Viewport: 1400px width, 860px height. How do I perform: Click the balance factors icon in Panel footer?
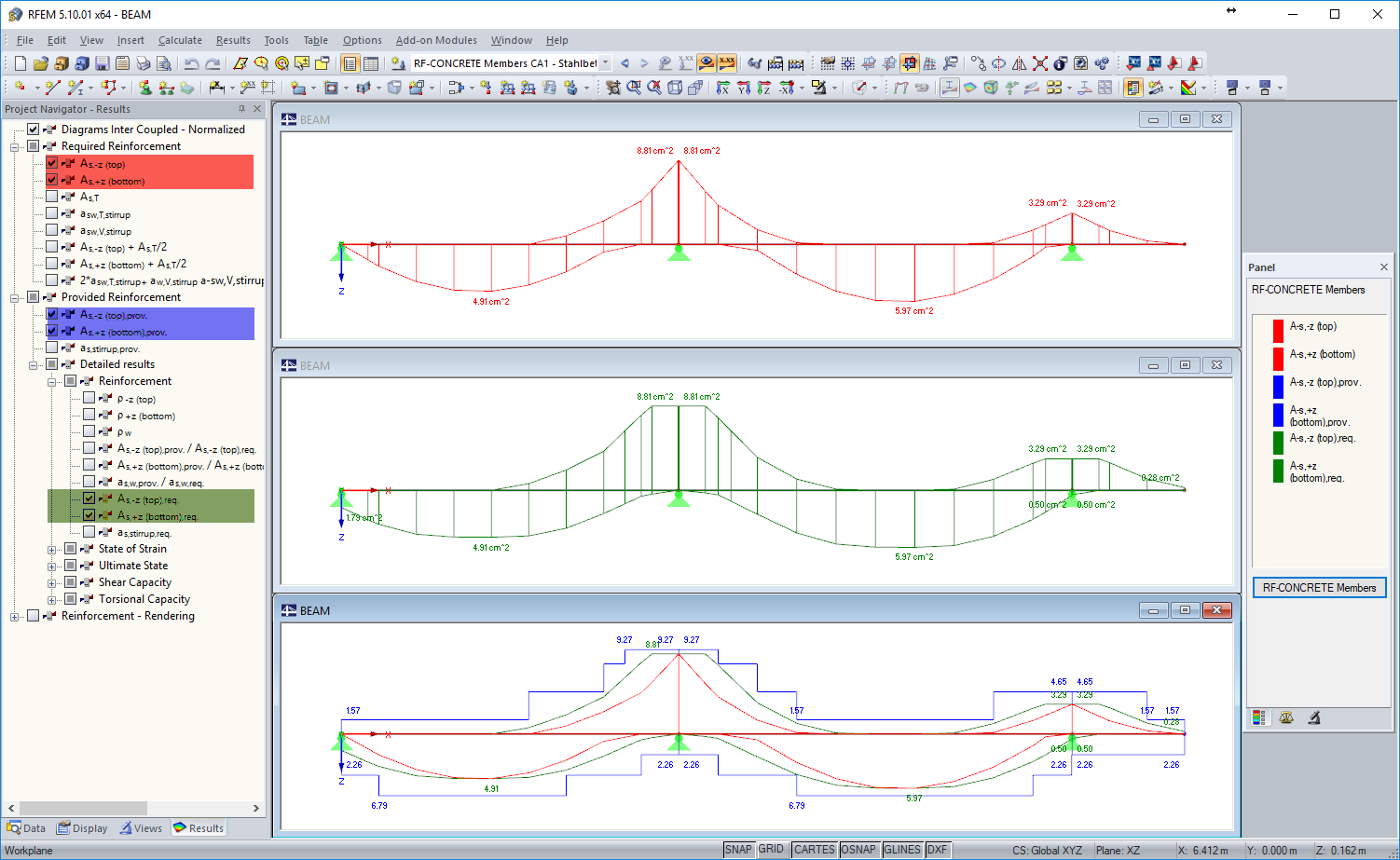pos(1286,717)
